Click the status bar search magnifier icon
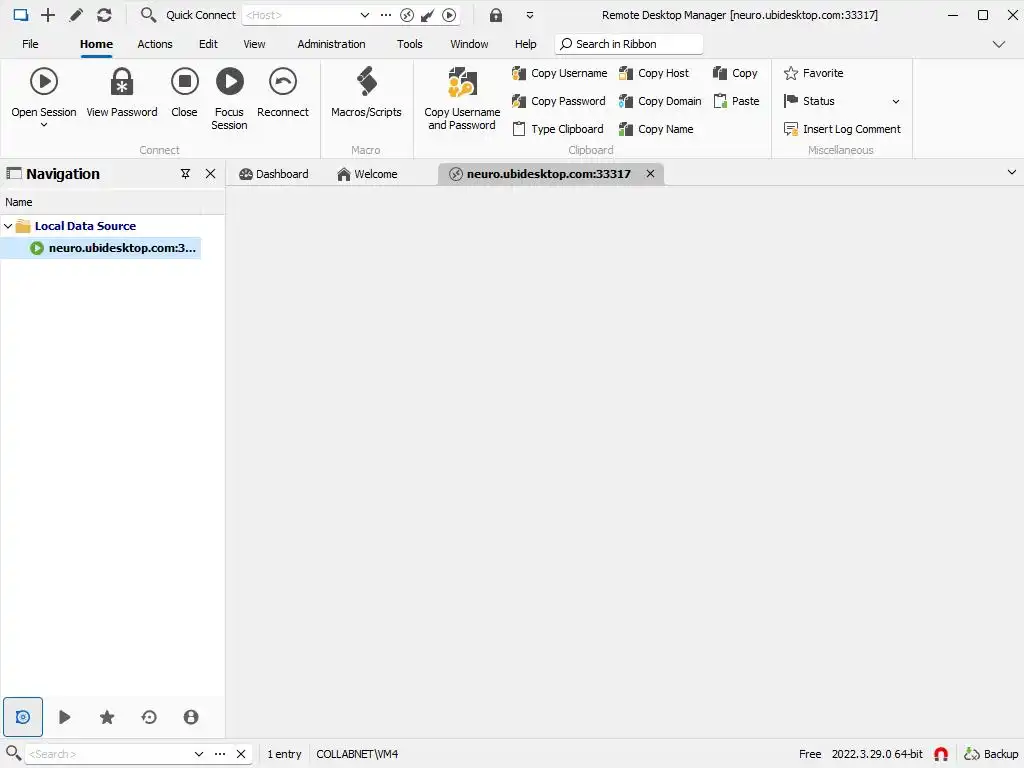 [x=13, y=753]
